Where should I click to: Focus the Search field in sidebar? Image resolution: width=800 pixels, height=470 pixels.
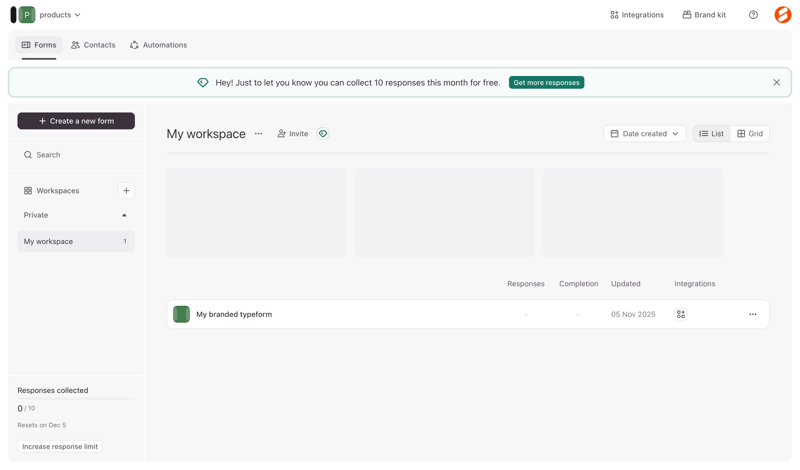coord(76,155)
